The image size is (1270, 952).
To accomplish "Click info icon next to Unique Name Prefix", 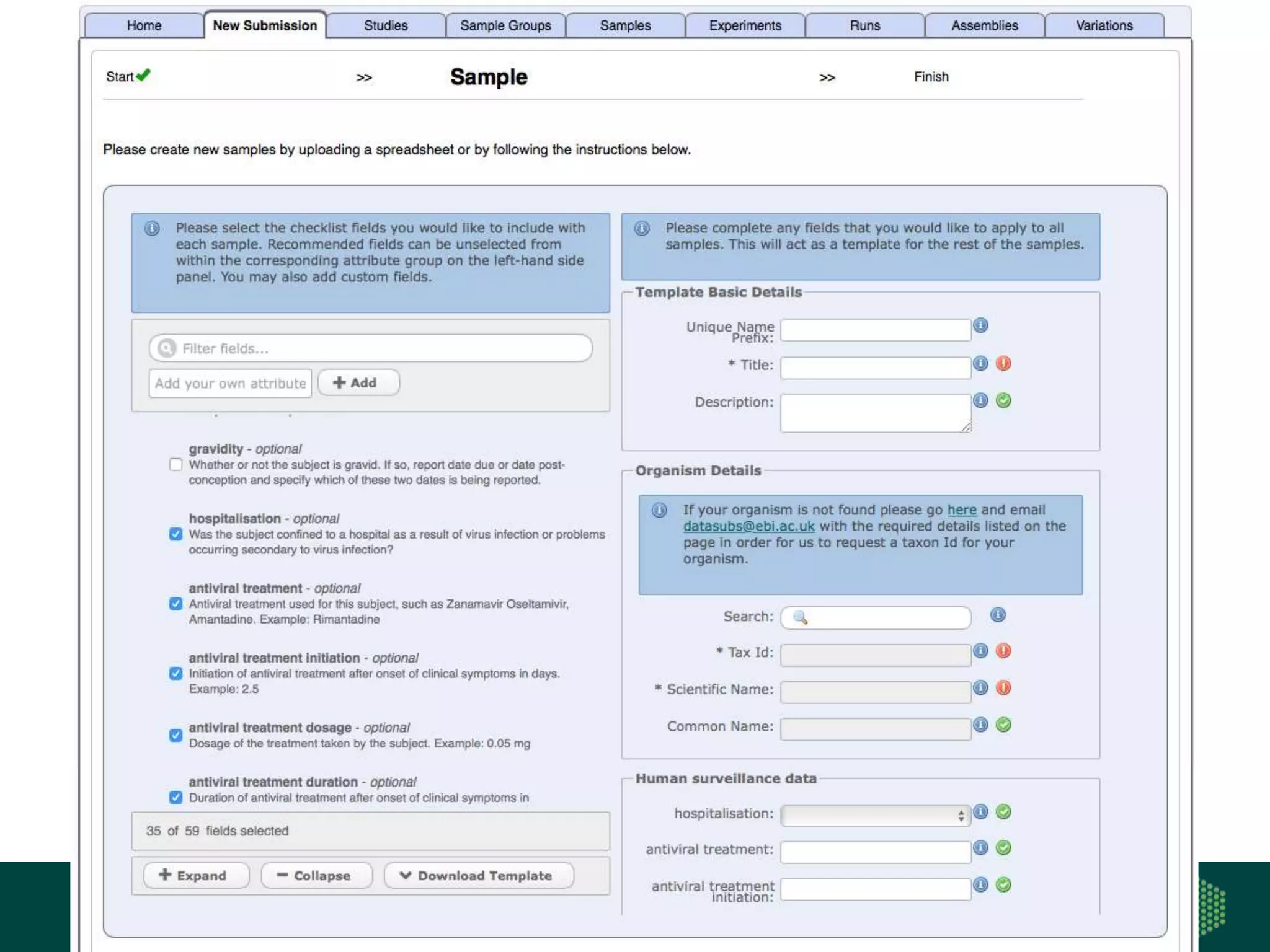I will [980, 325].
